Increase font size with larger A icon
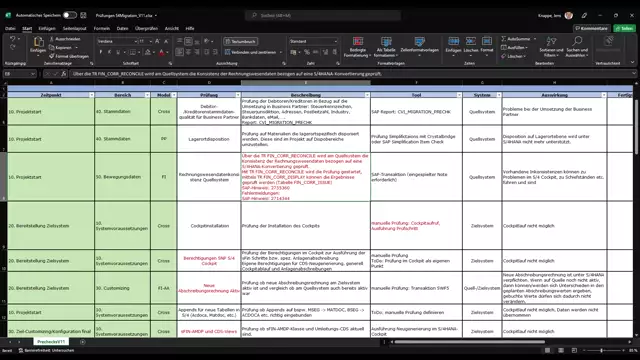The height and width of the screenshot is (360, 640). click(158, 41)
